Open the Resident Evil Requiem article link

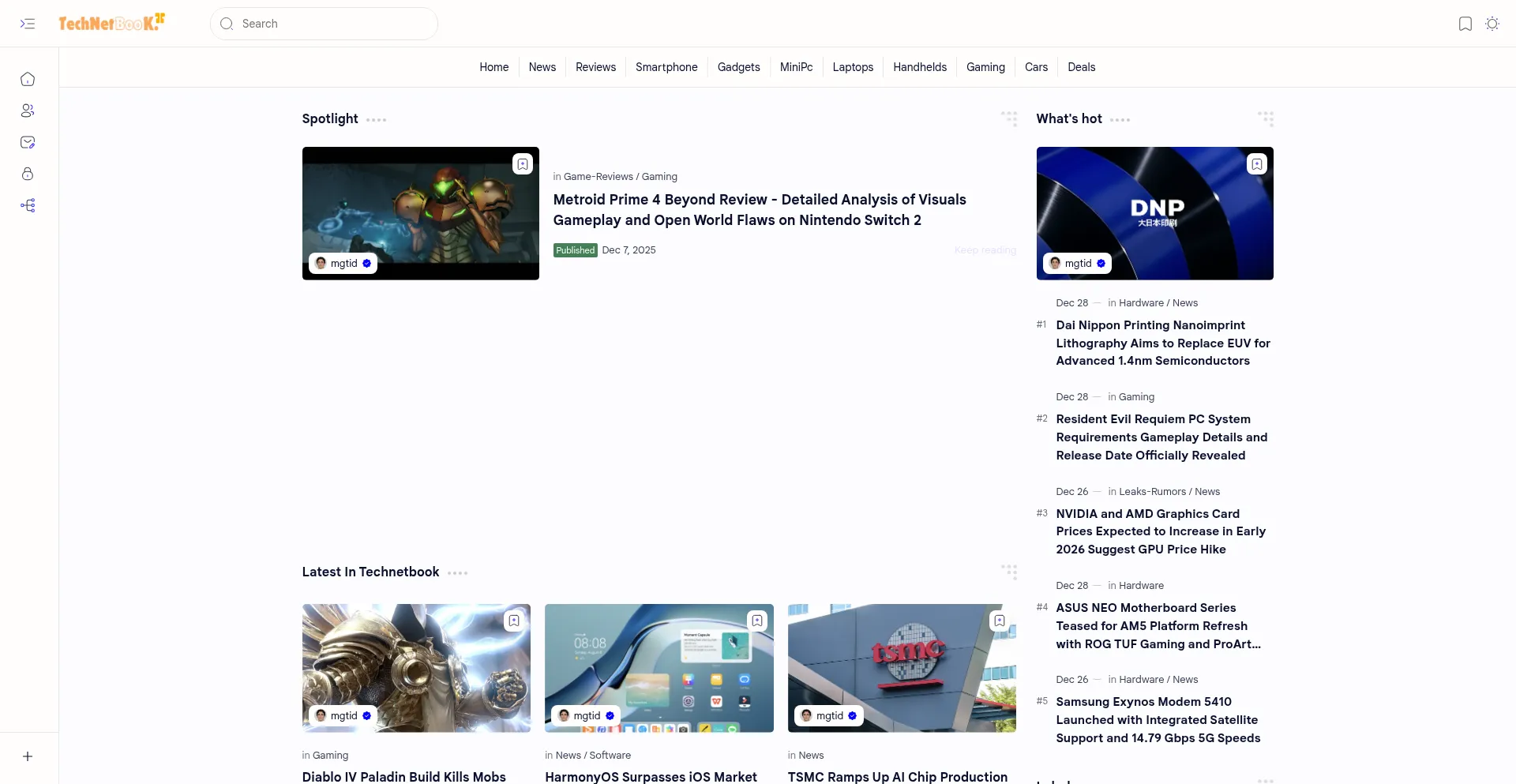tap(1161, 437)
